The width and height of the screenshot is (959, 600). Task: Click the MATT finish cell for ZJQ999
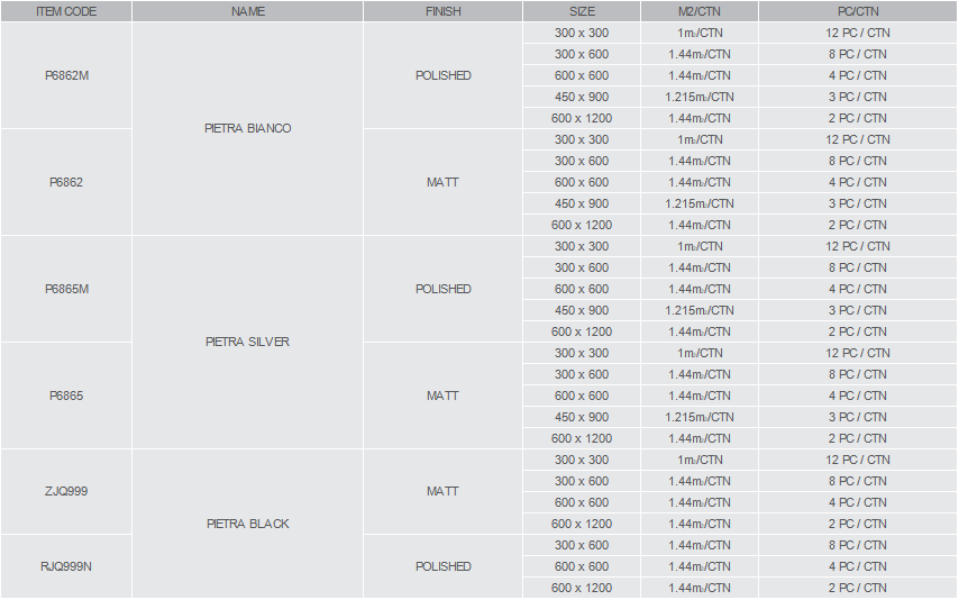coord(443,491)
